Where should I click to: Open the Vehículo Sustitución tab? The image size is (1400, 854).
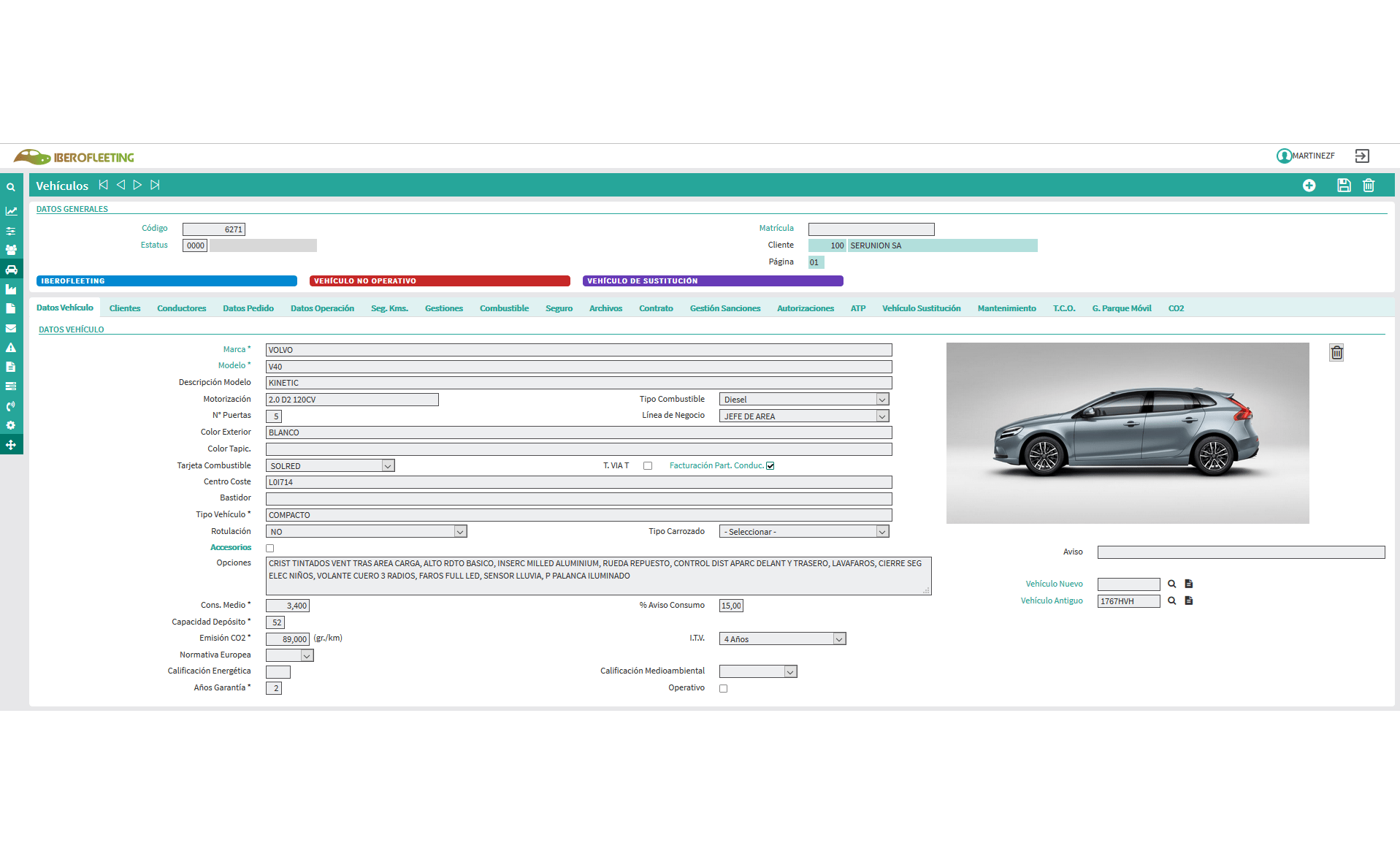(x=922, y=308)
